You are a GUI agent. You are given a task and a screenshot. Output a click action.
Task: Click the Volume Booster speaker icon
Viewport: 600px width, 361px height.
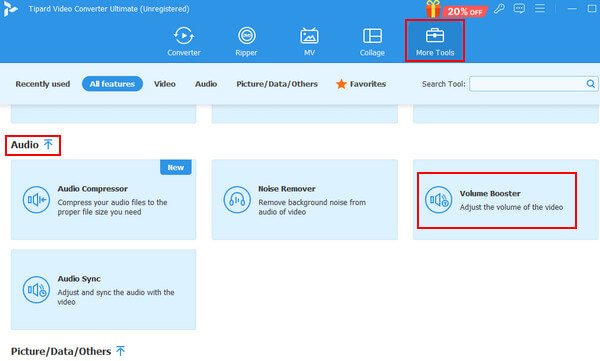pyautogui.click(x=439, y=199)
